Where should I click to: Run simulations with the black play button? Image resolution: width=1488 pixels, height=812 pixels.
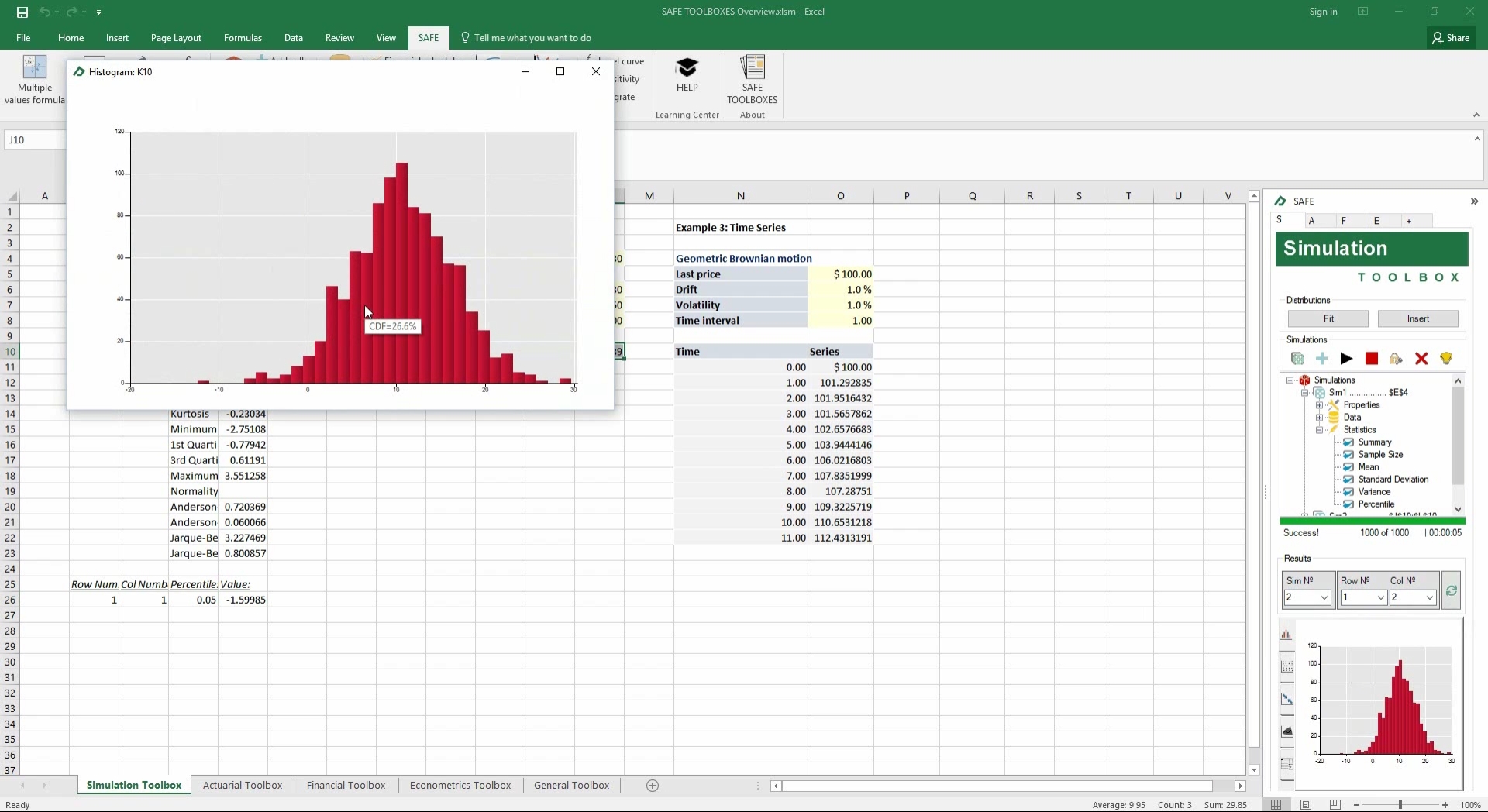[x=1347, y=359]
